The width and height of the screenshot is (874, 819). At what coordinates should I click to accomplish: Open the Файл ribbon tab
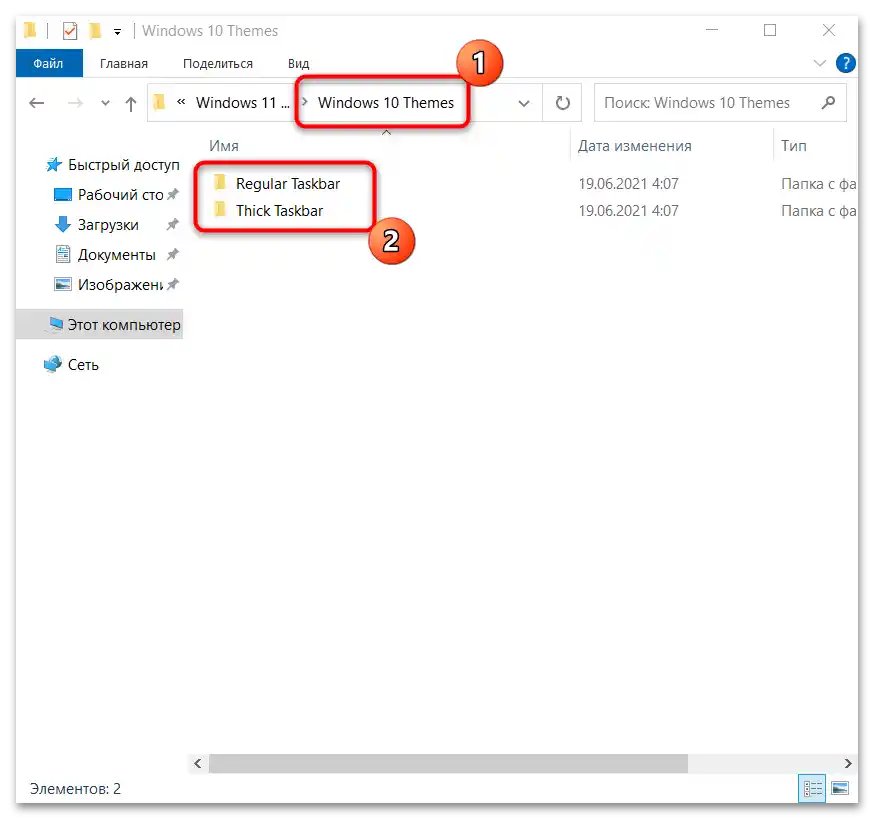point(48,63)
